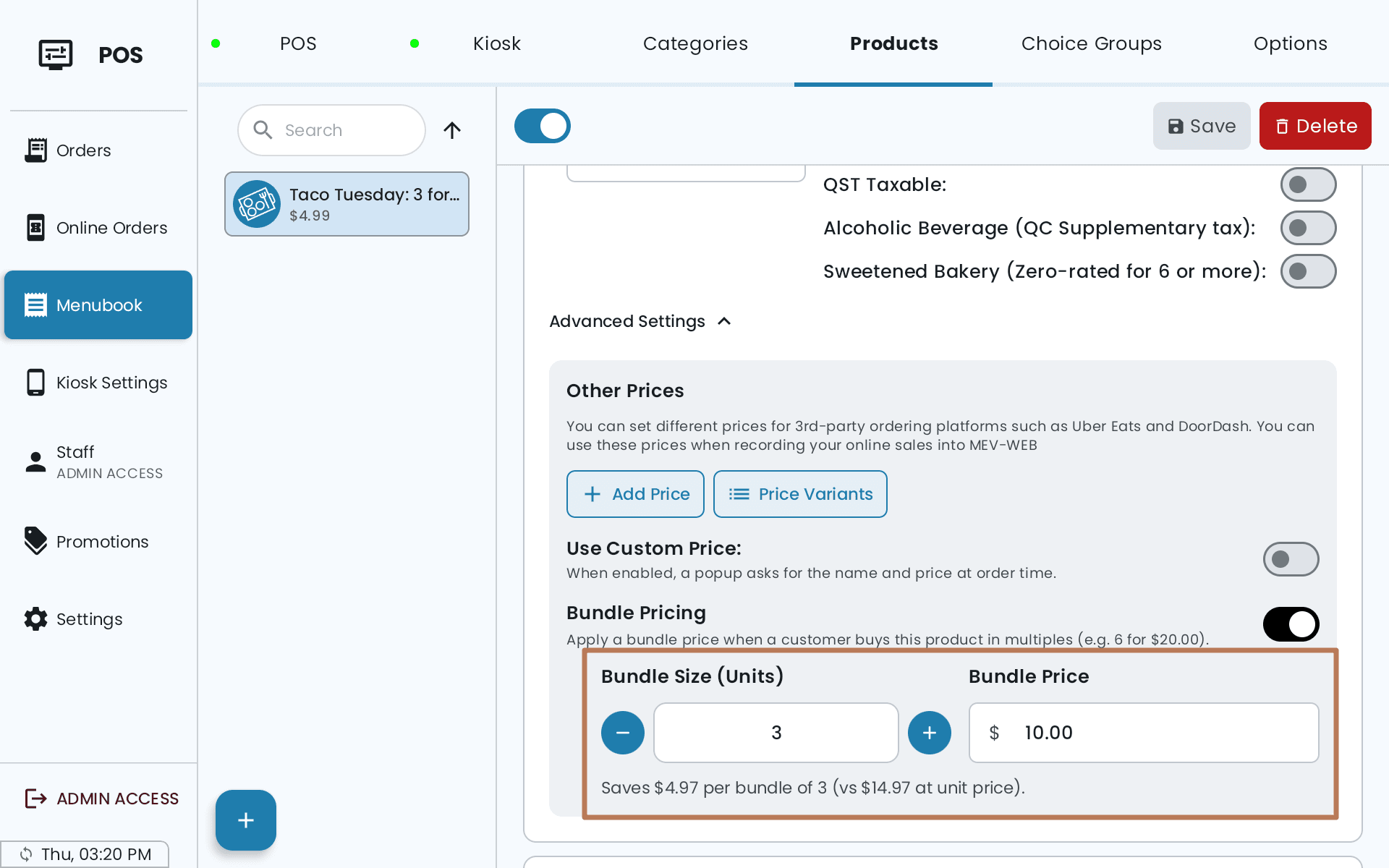Go to Promotions
Viewport: 1389px width, 868px height.
(x=98, y=542)
